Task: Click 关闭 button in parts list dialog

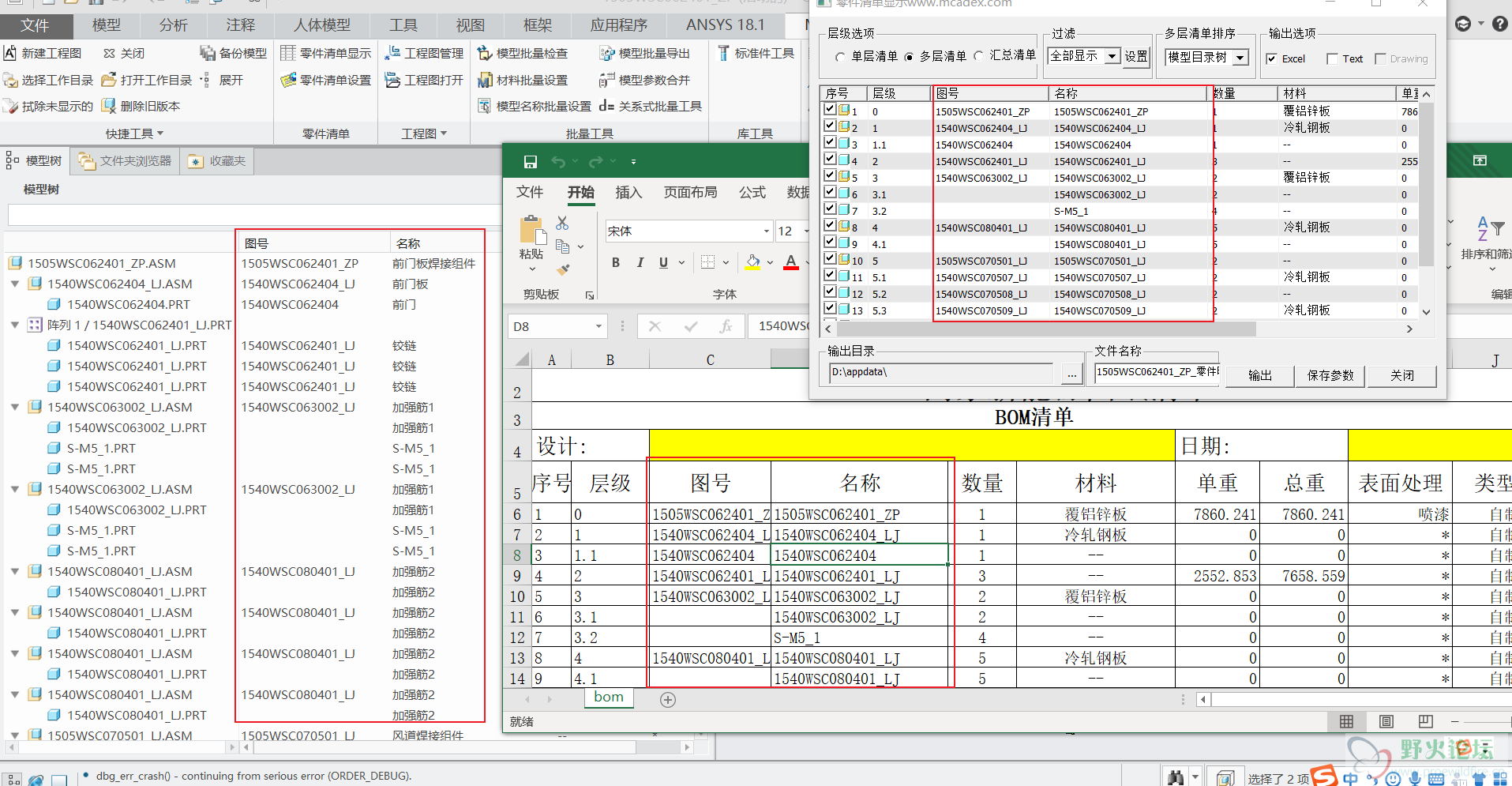Action: pos(1401,375)
